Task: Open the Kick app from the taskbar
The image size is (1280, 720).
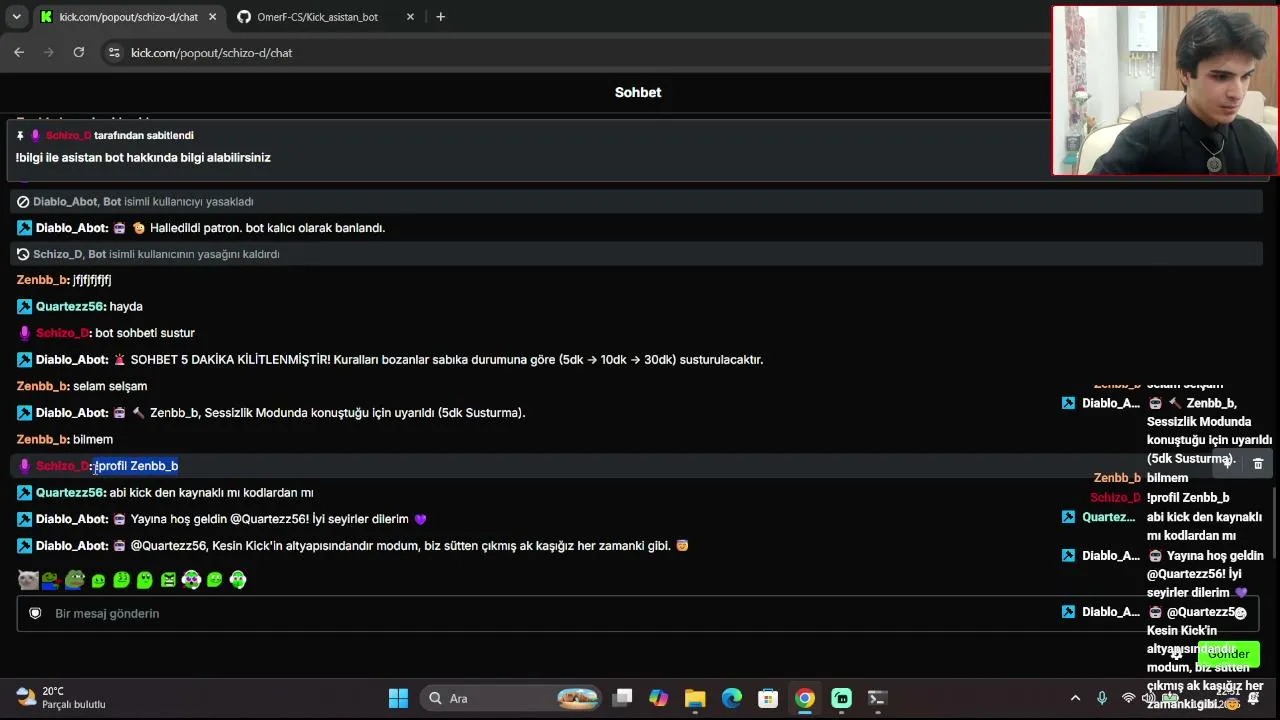Action: click(x=841, y=698)
